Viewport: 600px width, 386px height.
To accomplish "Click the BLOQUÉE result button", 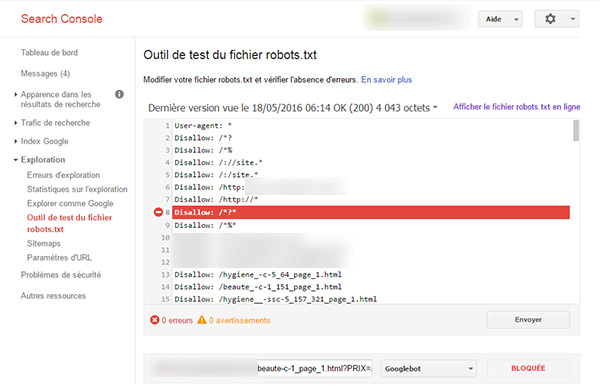I will (x=528, y=368).
